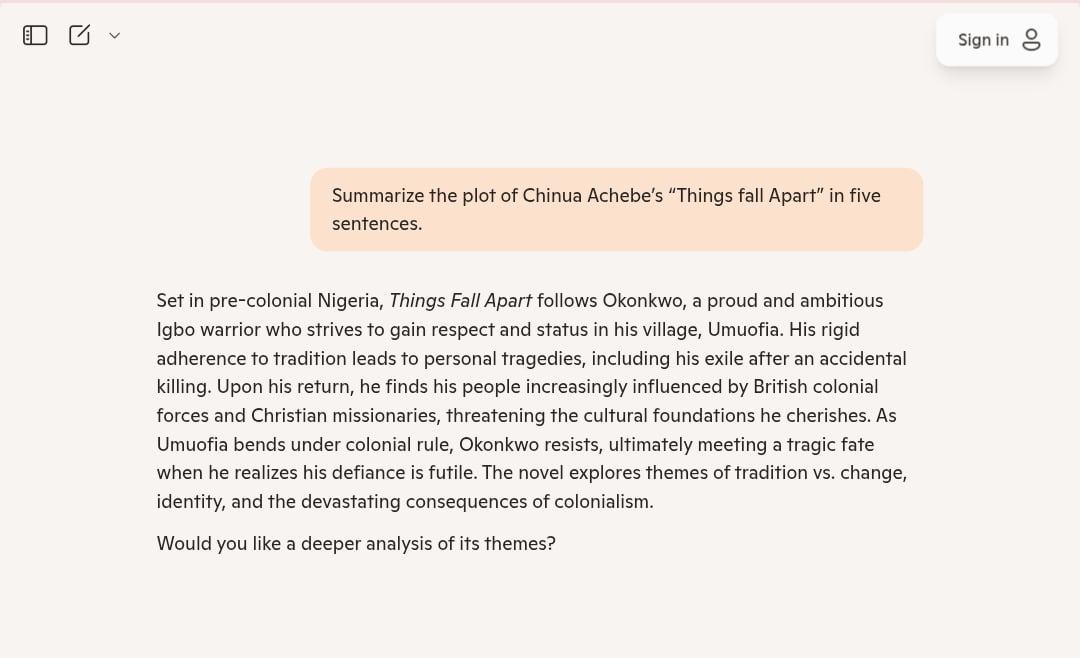The width and height of the screenshot is (1080, 658).
Task: Click the word sentences in the prompt bubble
Action: pos(377,224)
